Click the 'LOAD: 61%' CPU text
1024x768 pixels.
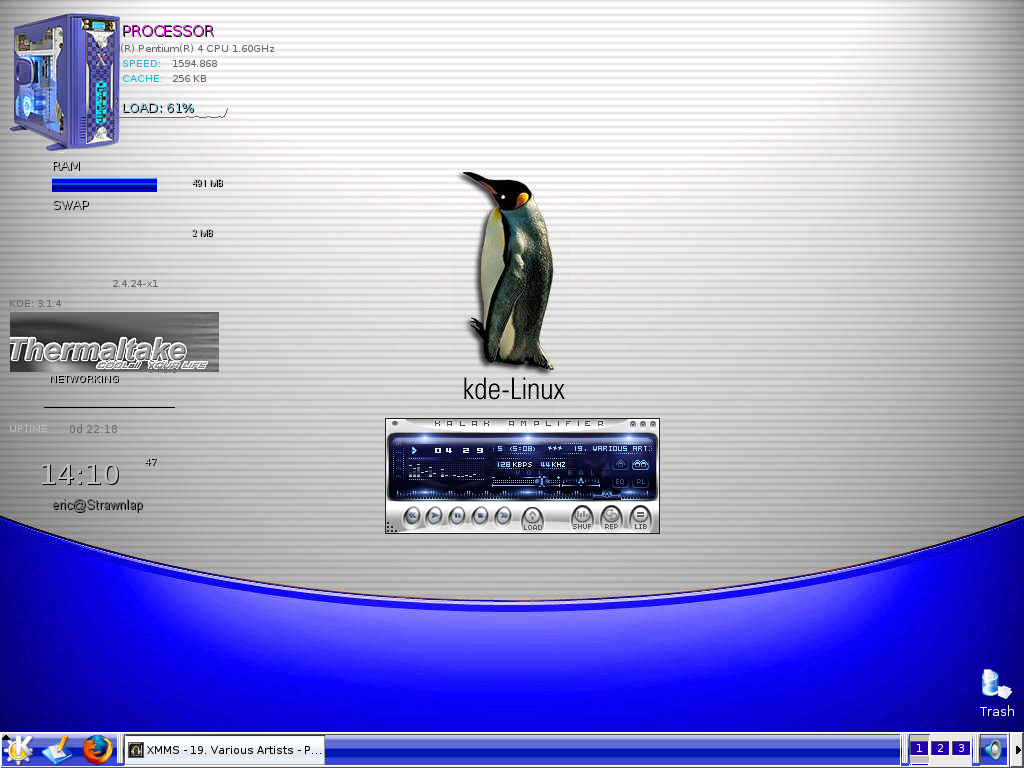pyautogui.click(x=159, y=108)
